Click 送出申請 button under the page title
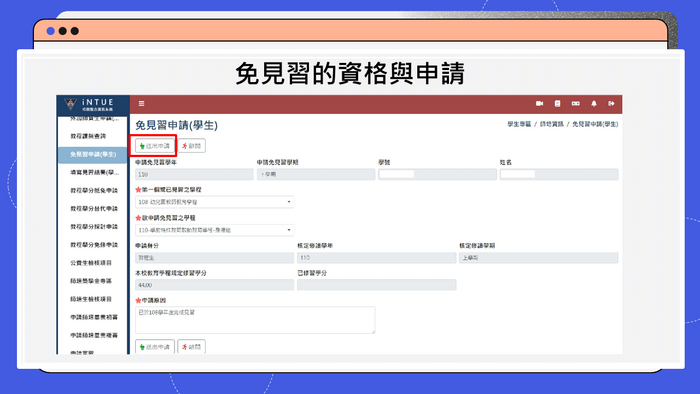Screen dimensions: 700x394 [x=154, y=146]
